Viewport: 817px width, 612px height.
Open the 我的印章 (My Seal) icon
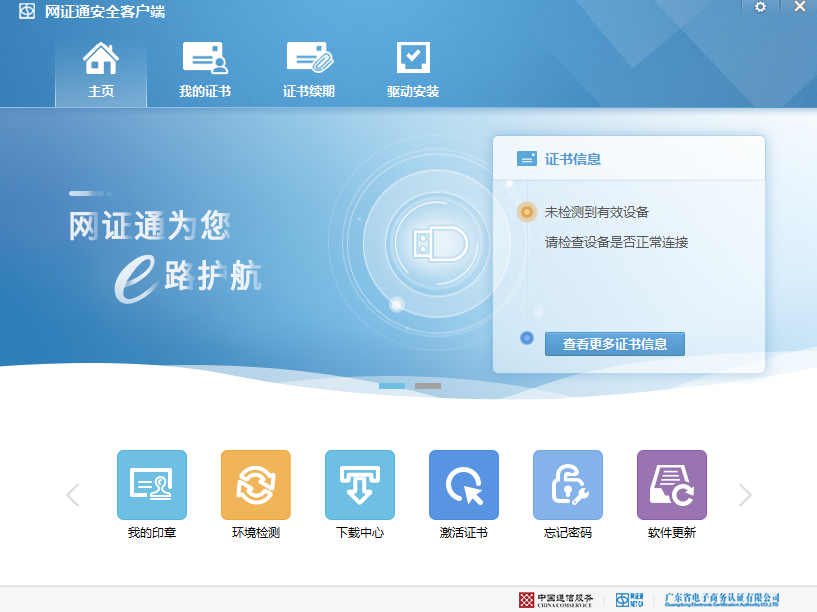click(152, 485)
